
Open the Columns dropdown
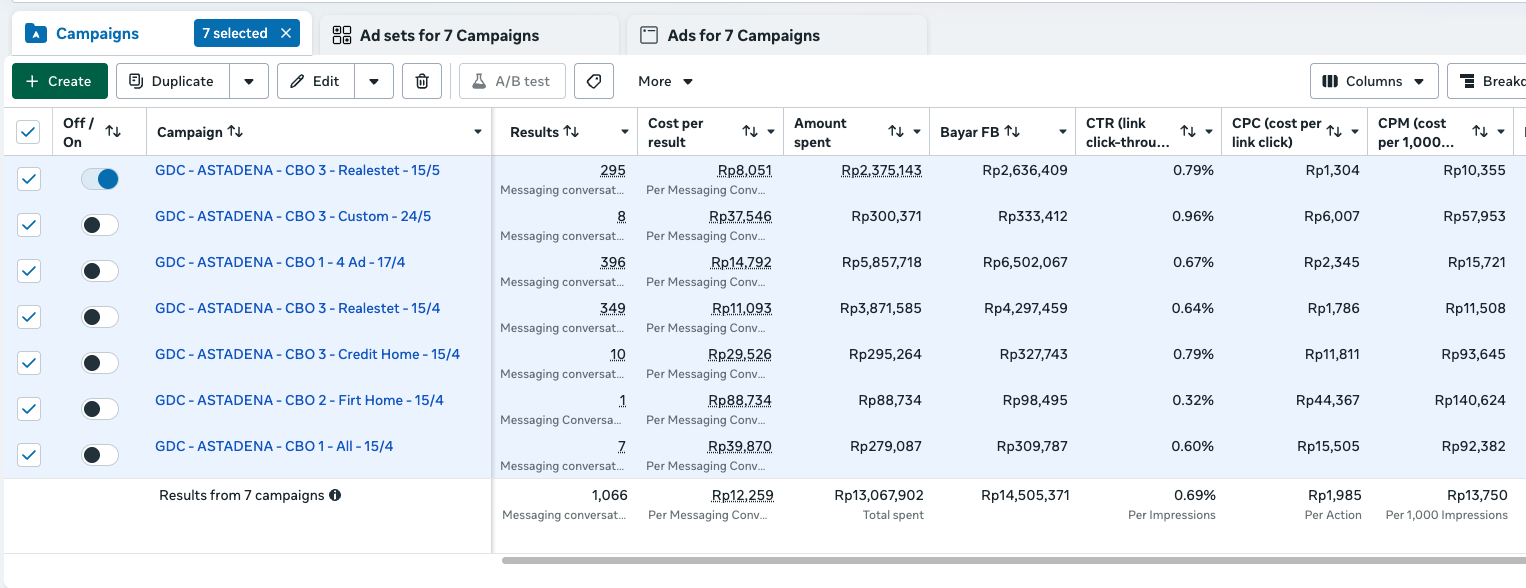1374,81
